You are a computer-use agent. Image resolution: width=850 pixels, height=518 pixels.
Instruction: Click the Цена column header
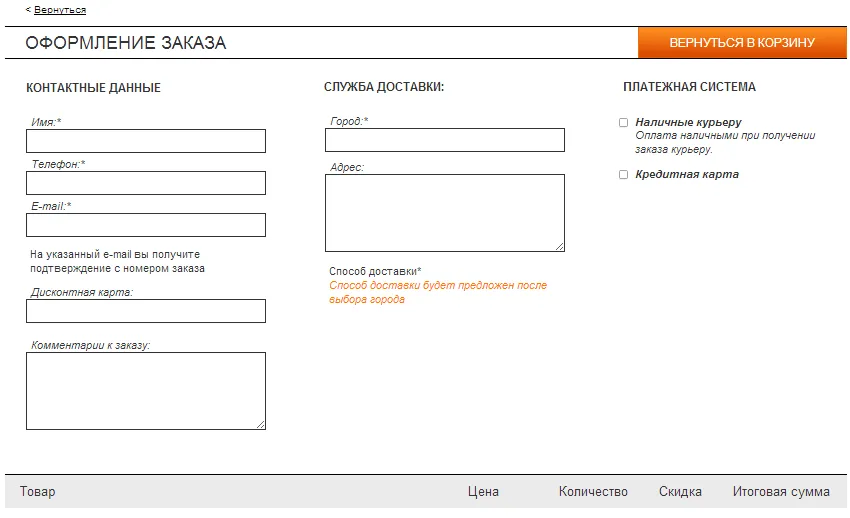point(483,491)
